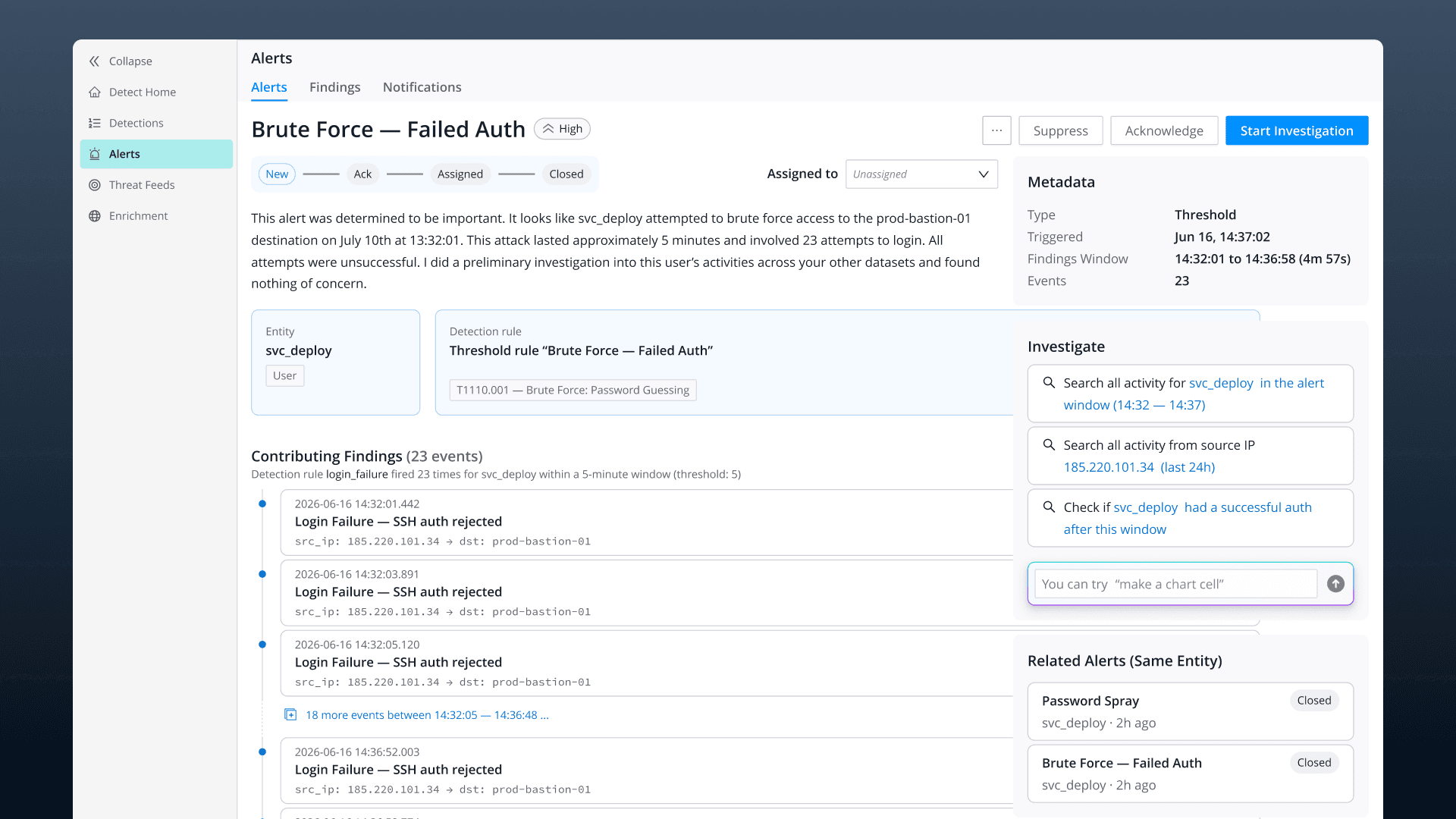Click the Collapse double-chevron icon
The height and width of the screenshot is (819, 1456).
94,61
